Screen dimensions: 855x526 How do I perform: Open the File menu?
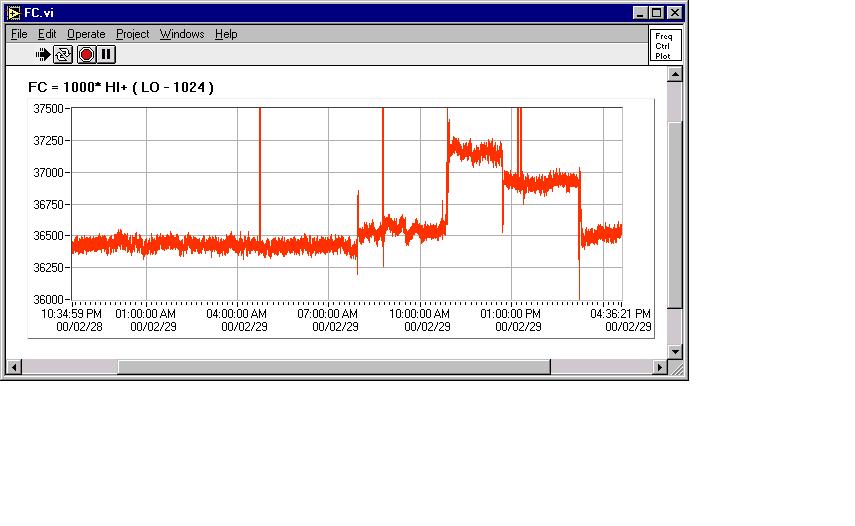tap(19, 34)
